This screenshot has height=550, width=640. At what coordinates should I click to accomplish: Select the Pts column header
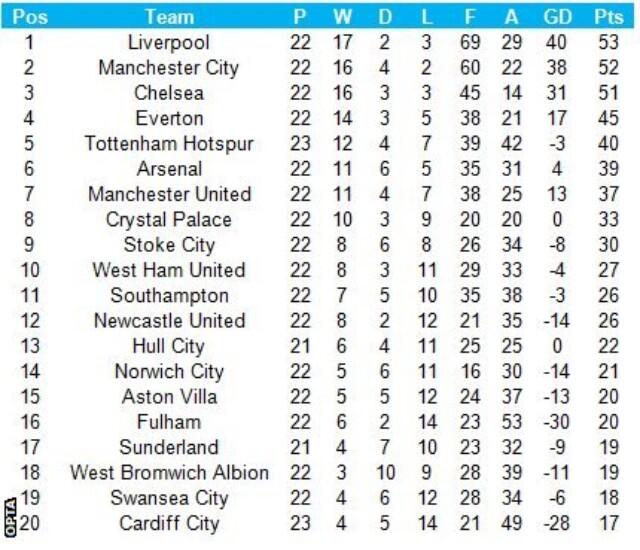tap(607, 17)
